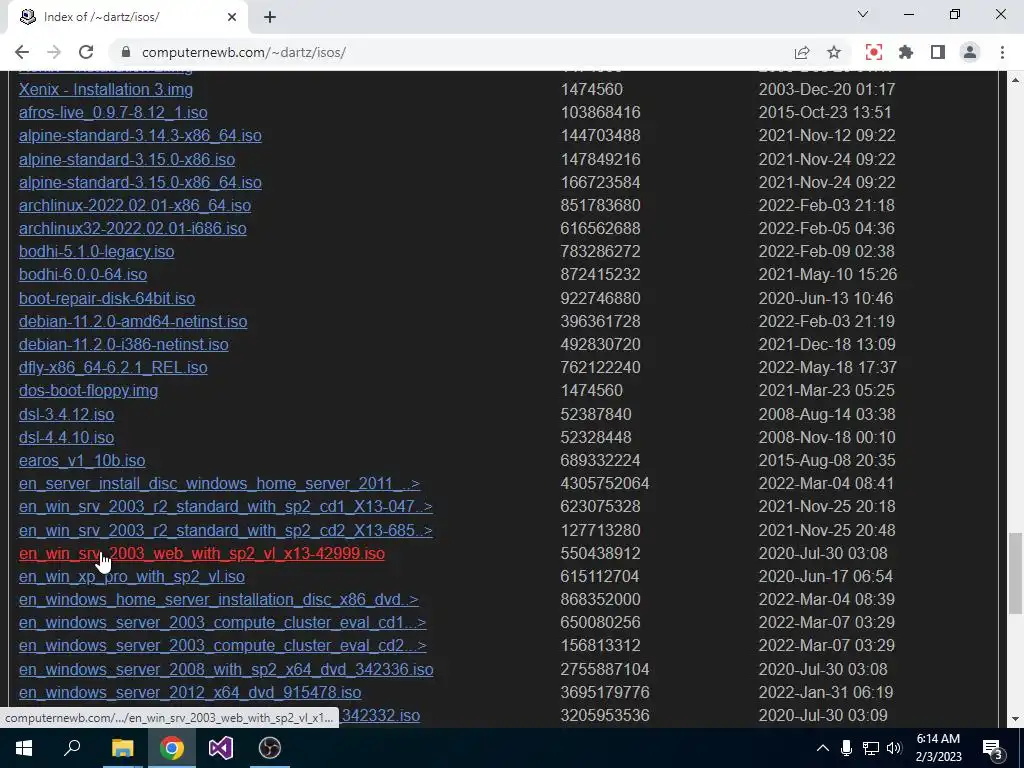Screen dimensions: 1024x768
Task: Share this page via share icon
Action: click(802, 52)
